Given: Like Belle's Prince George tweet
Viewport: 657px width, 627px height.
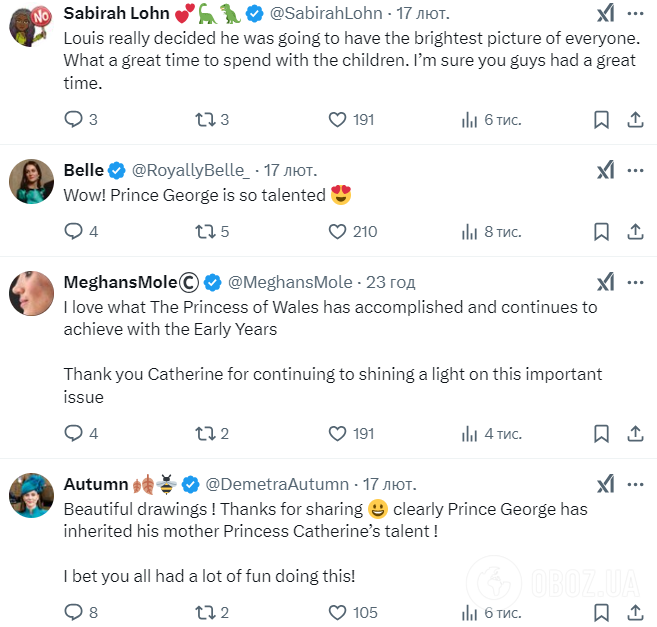Looking at the screenshot, I should click(x=338, y=232).
